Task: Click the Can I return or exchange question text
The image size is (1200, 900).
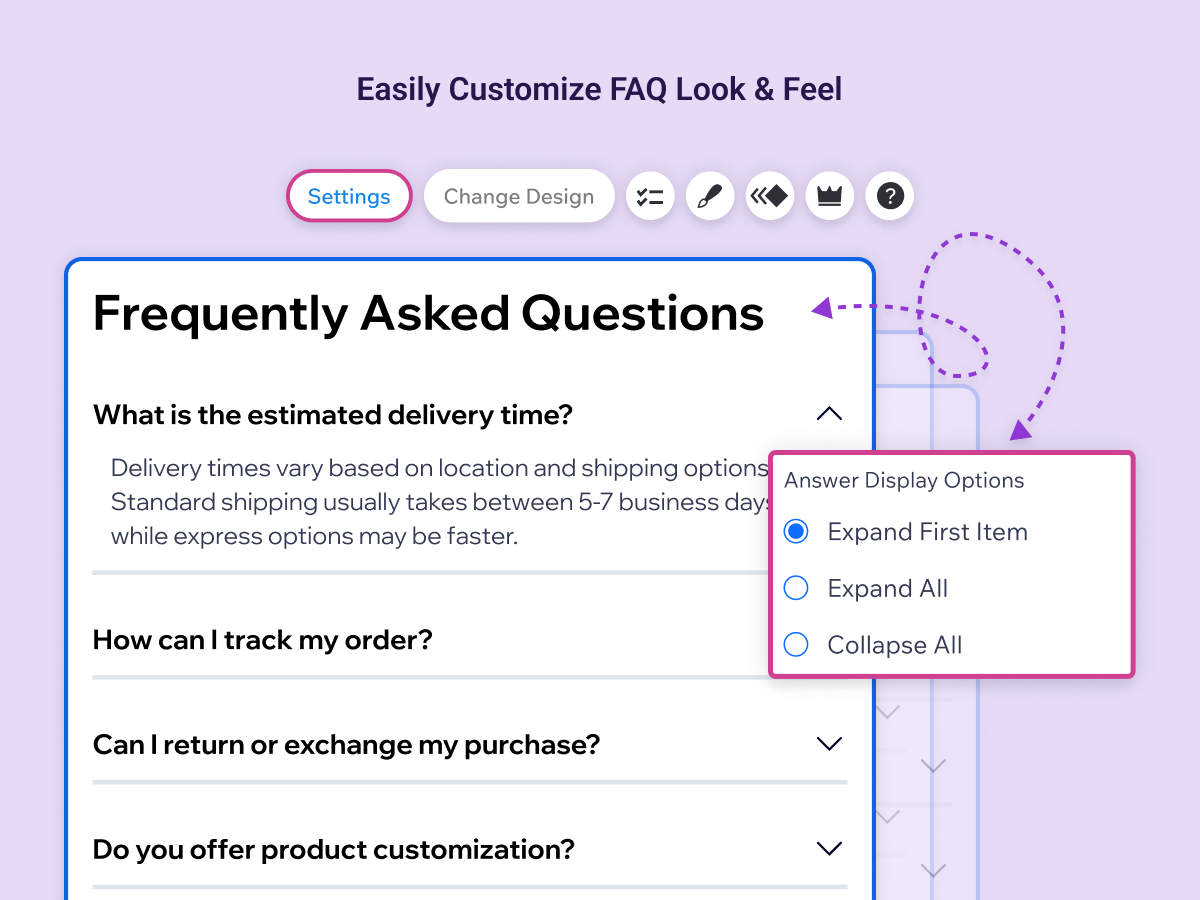Action: 346,745
